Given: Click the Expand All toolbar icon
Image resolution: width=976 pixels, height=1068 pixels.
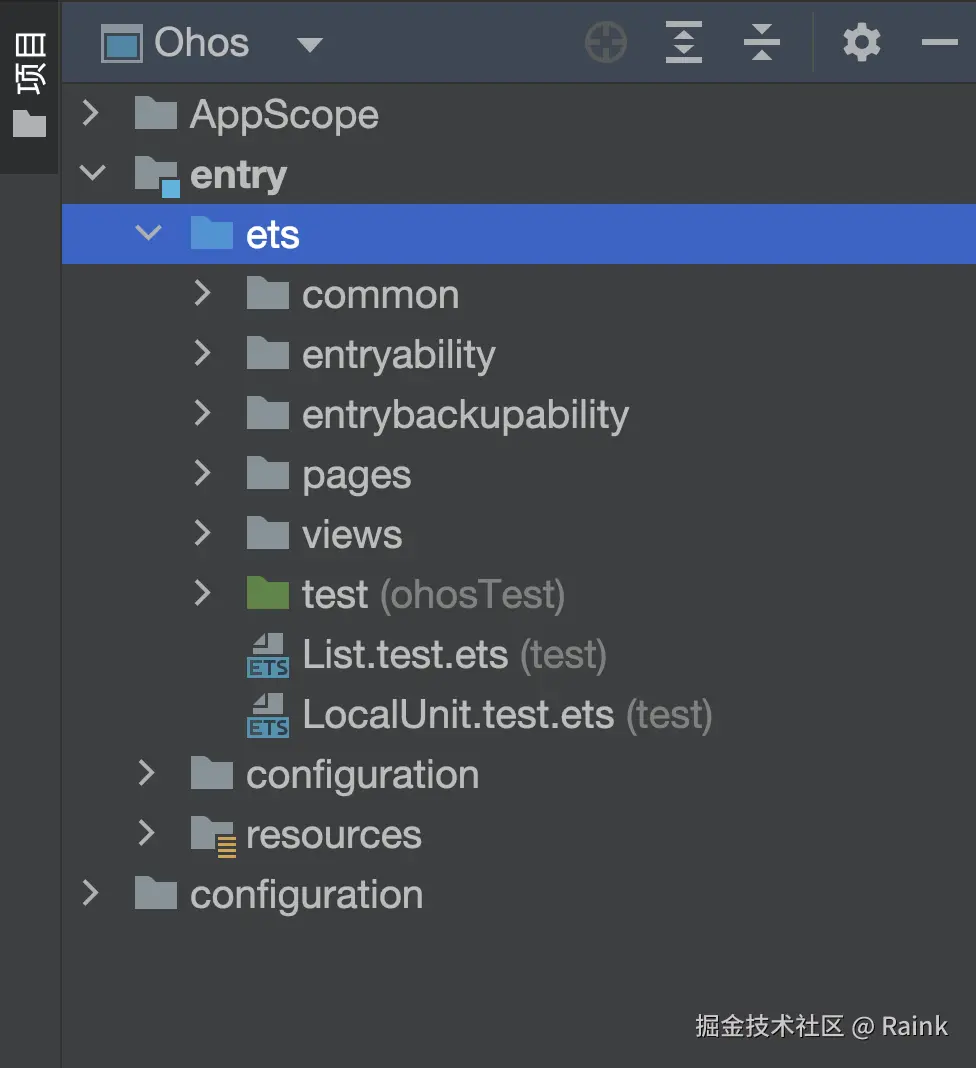Looking at the screenshot, I should click(684, 43).
